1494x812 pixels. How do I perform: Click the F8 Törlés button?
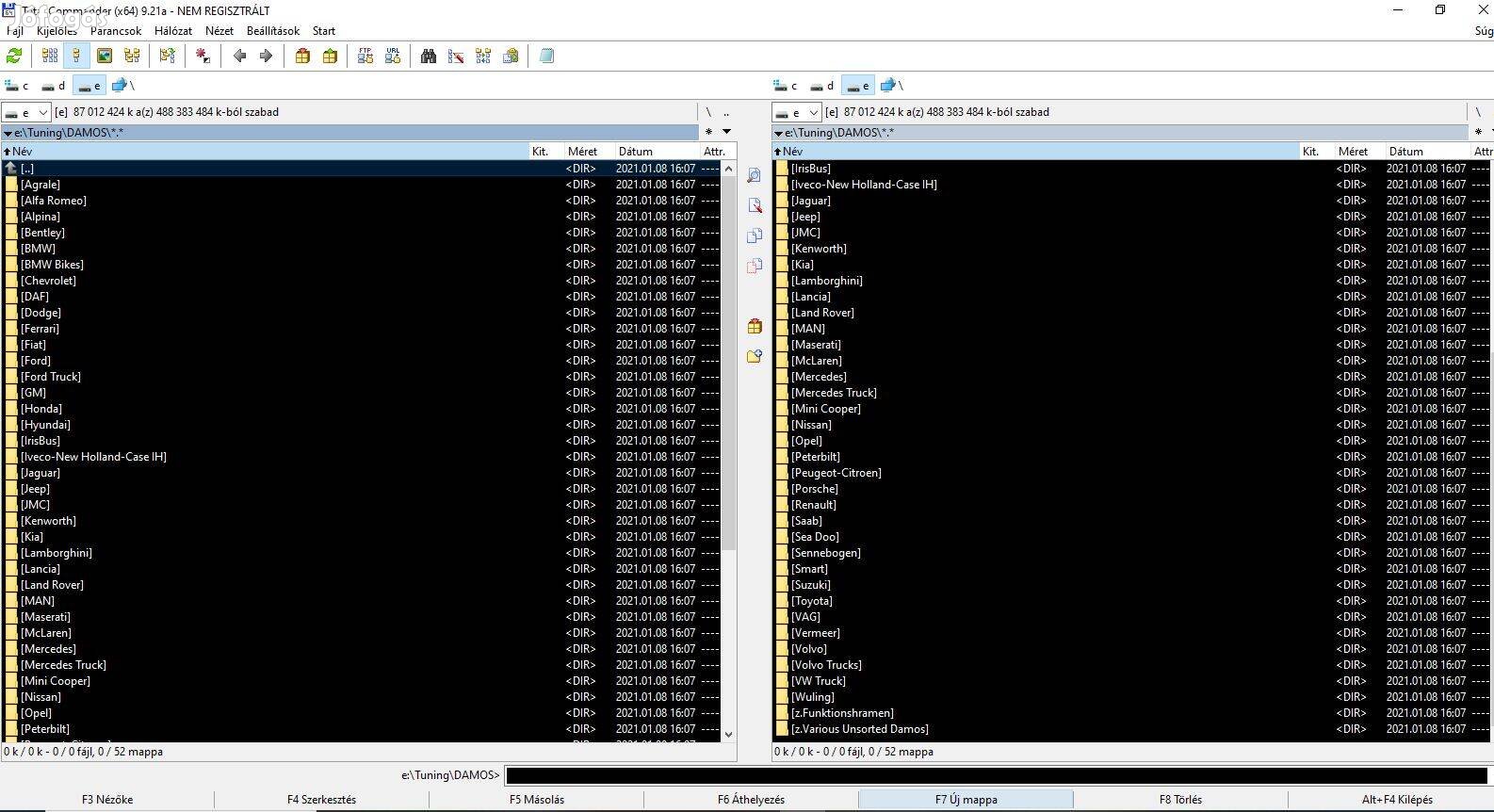coord(1180,800)
